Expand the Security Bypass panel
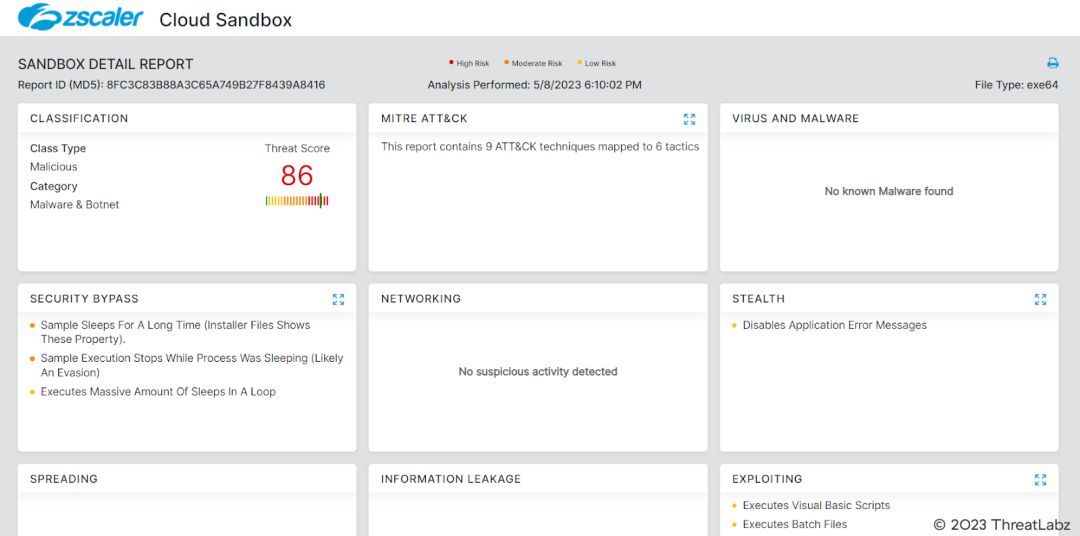The height and width of the screenshot is (536, 1080). (x=338, y=299)
